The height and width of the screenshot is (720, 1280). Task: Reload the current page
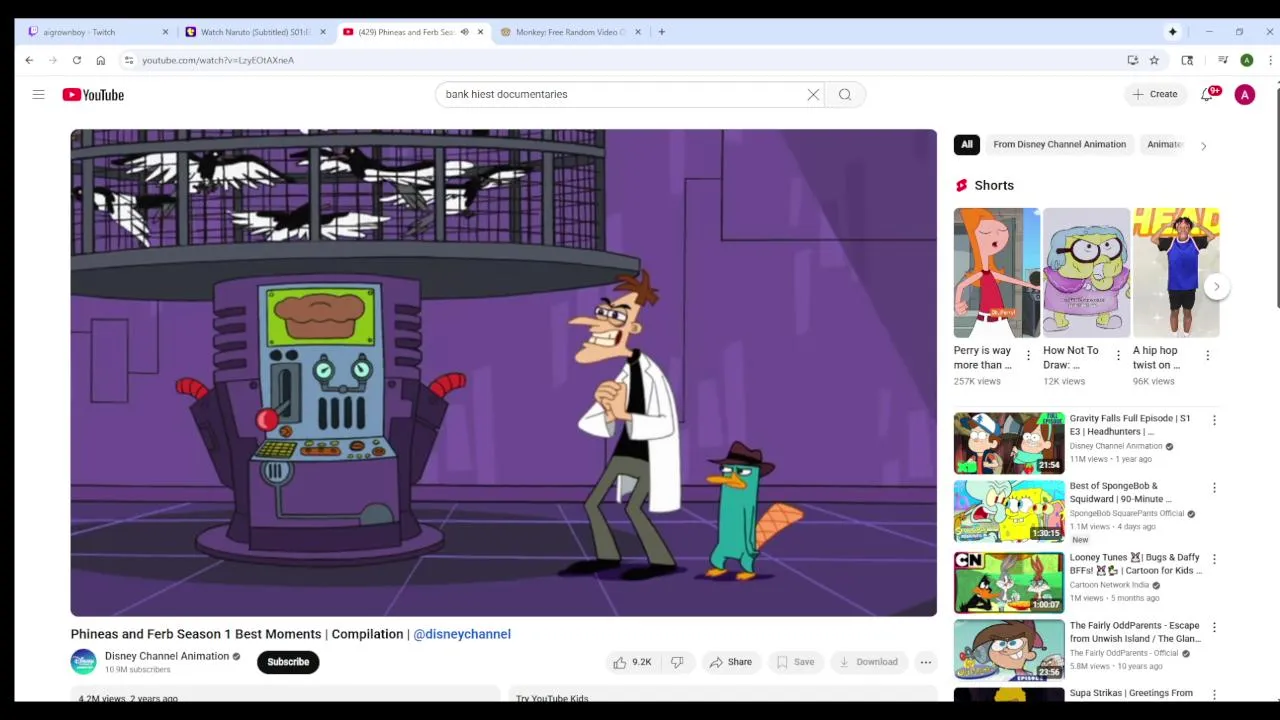click(76, 60)
